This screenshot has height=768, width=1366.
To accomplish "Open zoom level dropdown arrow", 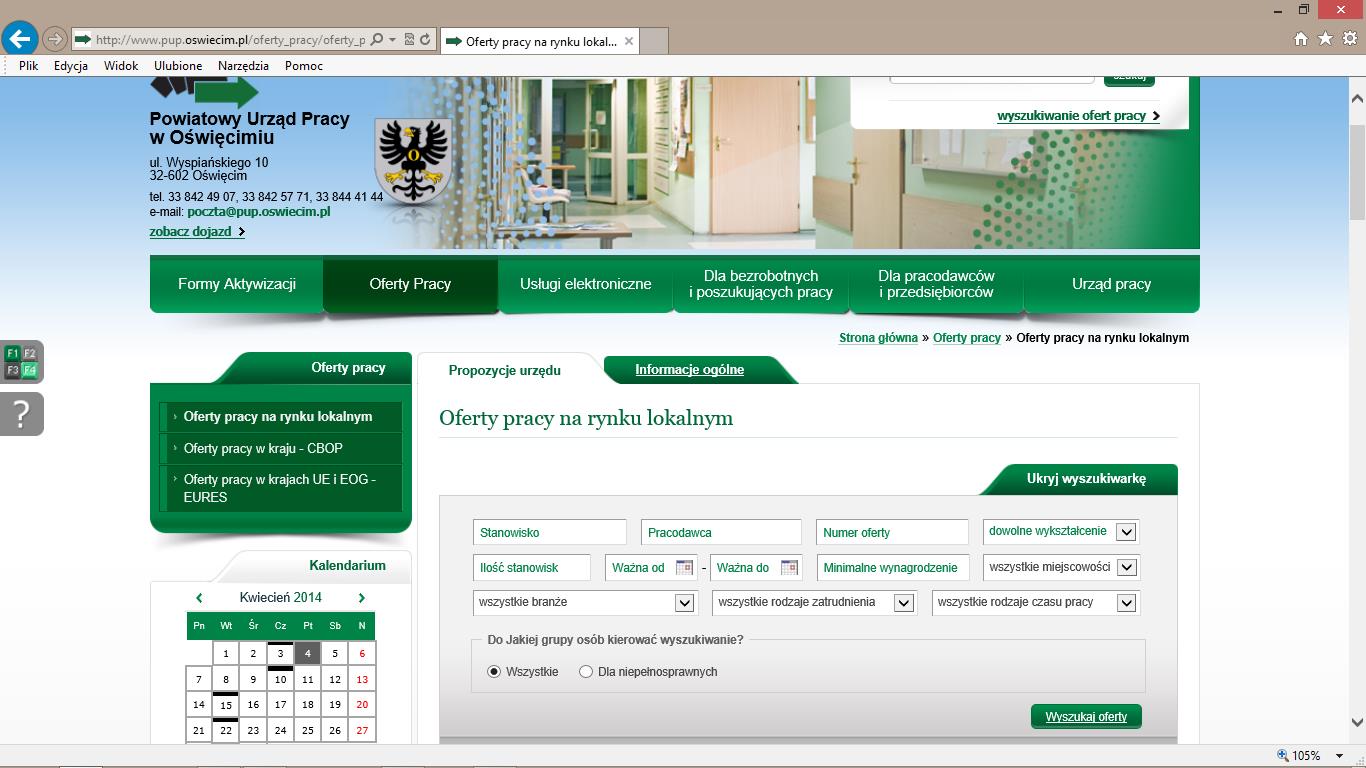I will coord(1340,756).
